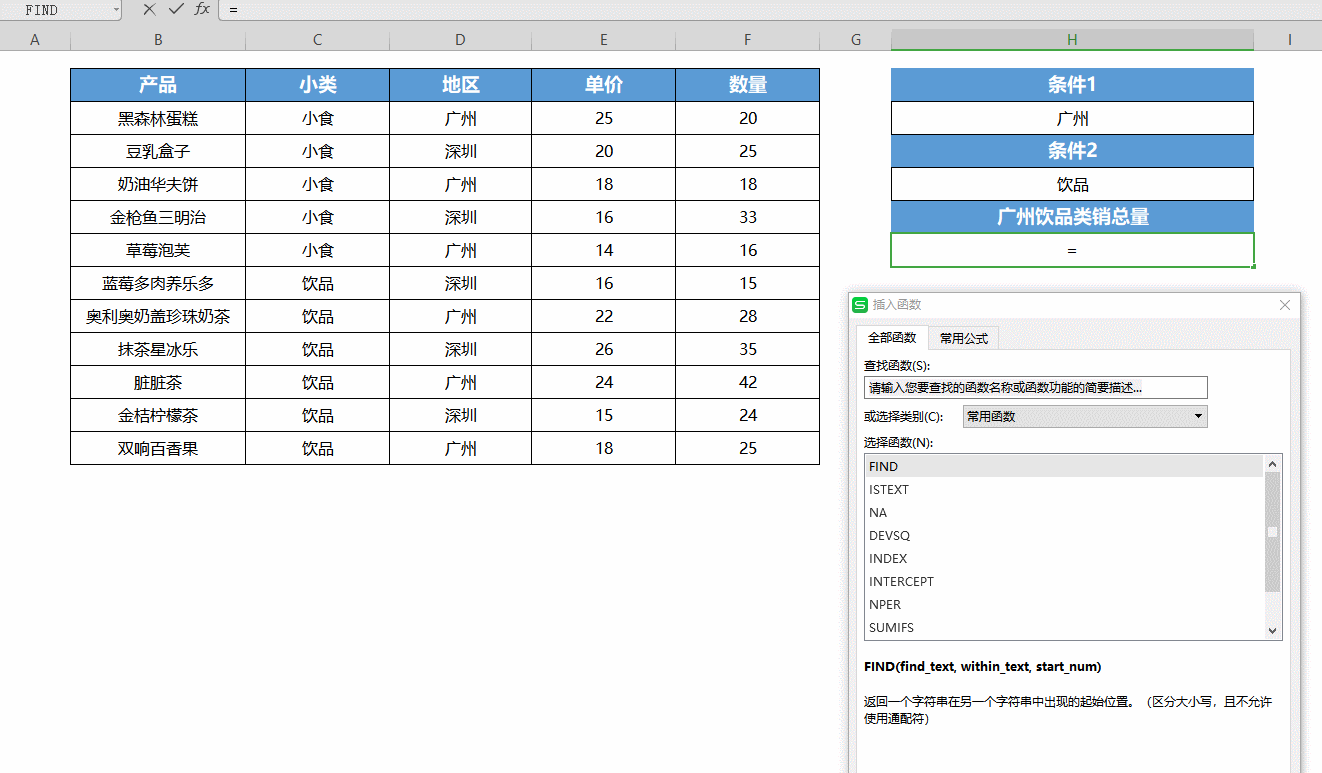Select the 金桔柠檬茶 cell
This screenshot has width=1322, height=773.
point(158,415)
